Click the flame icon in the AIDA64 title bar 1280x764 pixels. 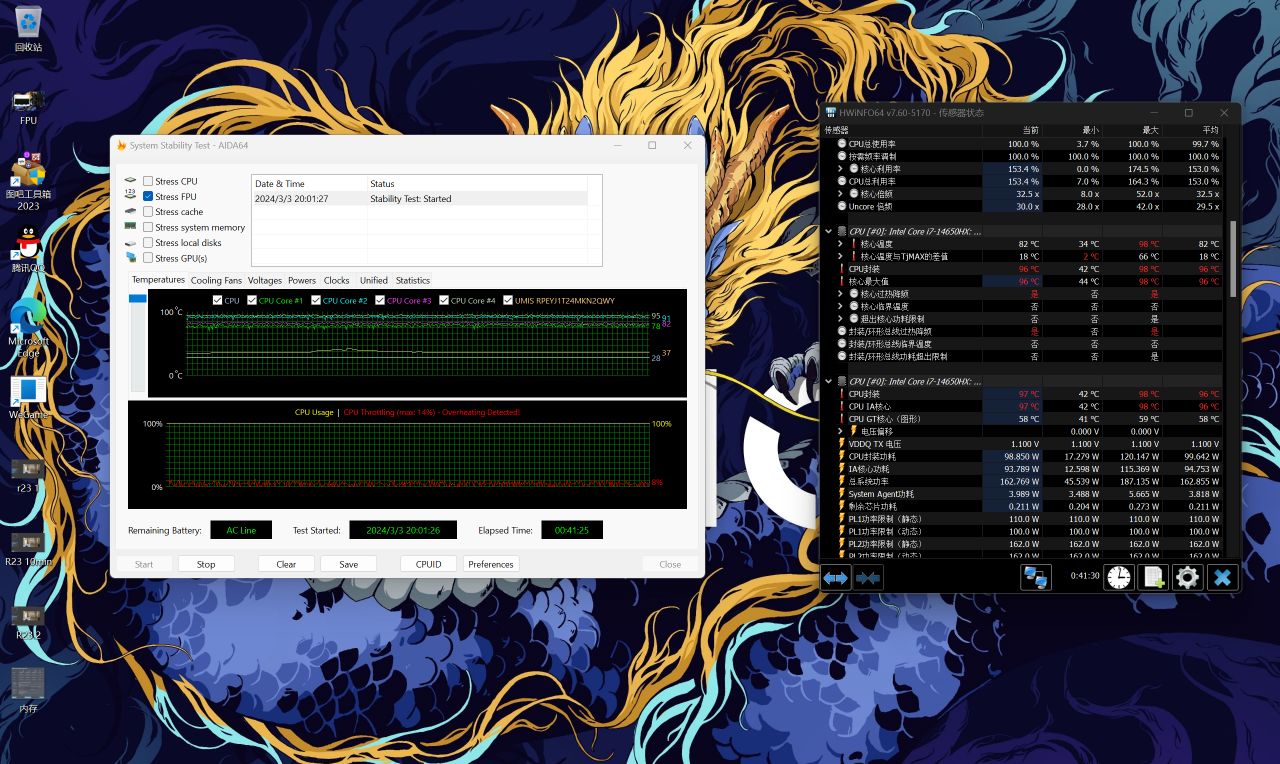[x=121, y=145]
